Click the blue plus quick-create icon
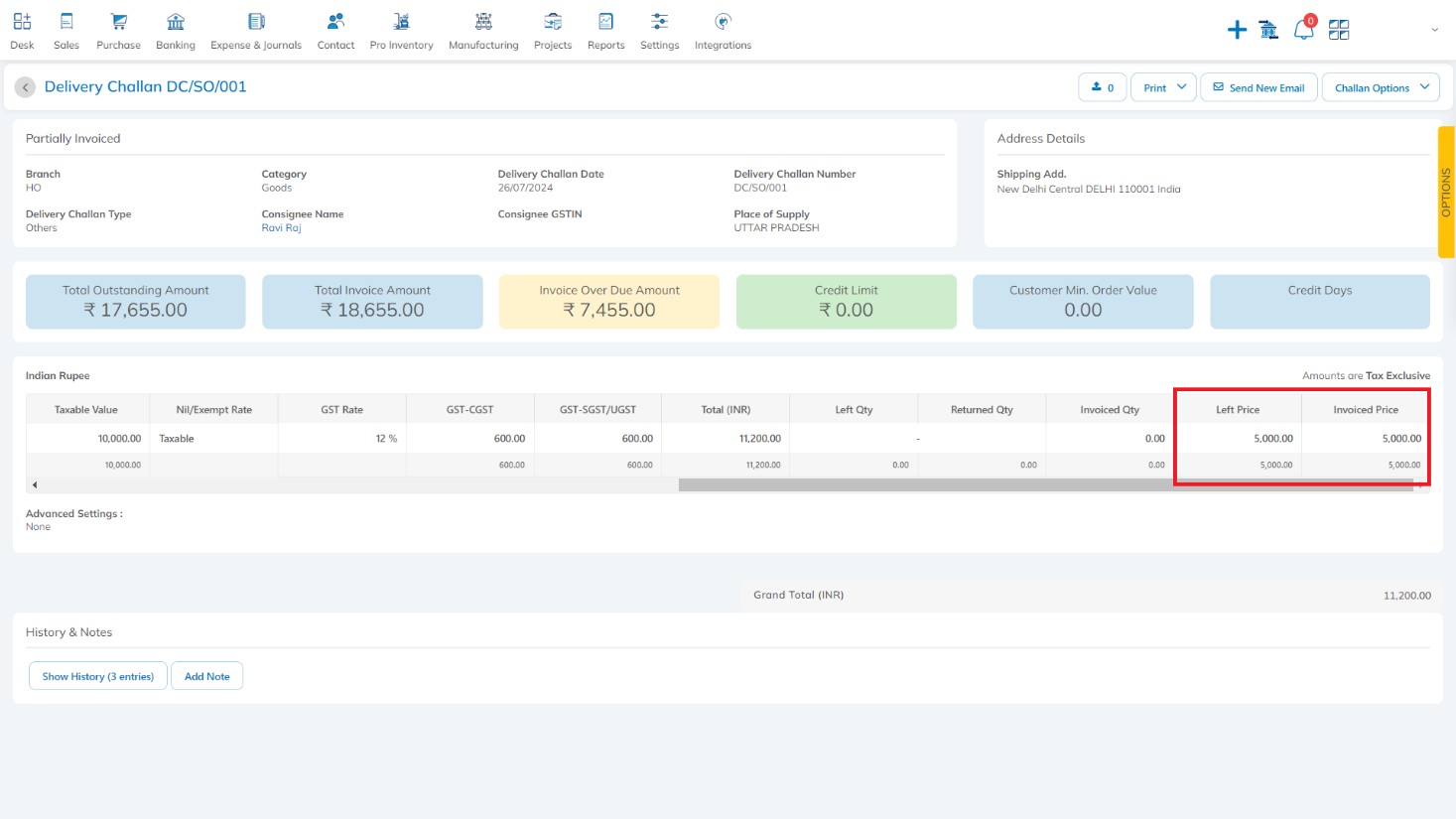Image resolution: width=1456 pixels, height=819 pixels. click(x=1237, y=30)
